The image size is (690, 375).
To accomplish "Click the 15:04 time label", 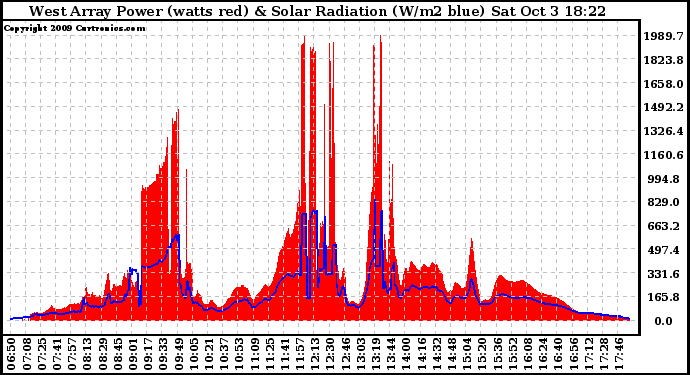I will point(467,354).
